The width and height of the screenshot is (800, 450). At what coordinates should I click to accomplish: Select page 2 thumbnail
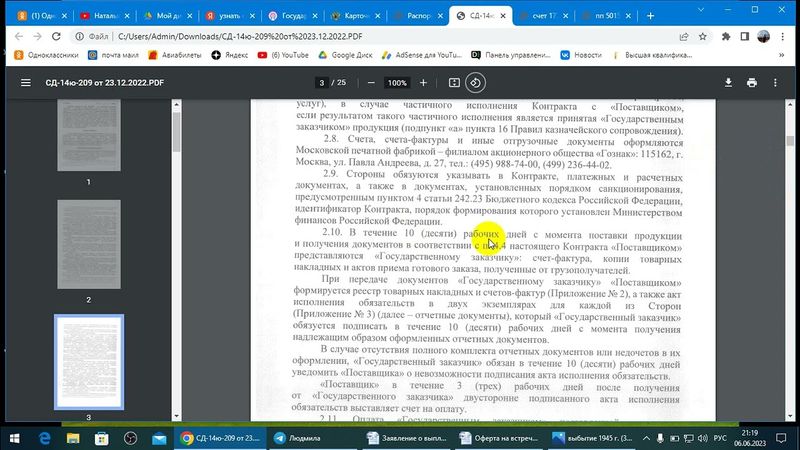pyautogui.click(x=89, y=244)
